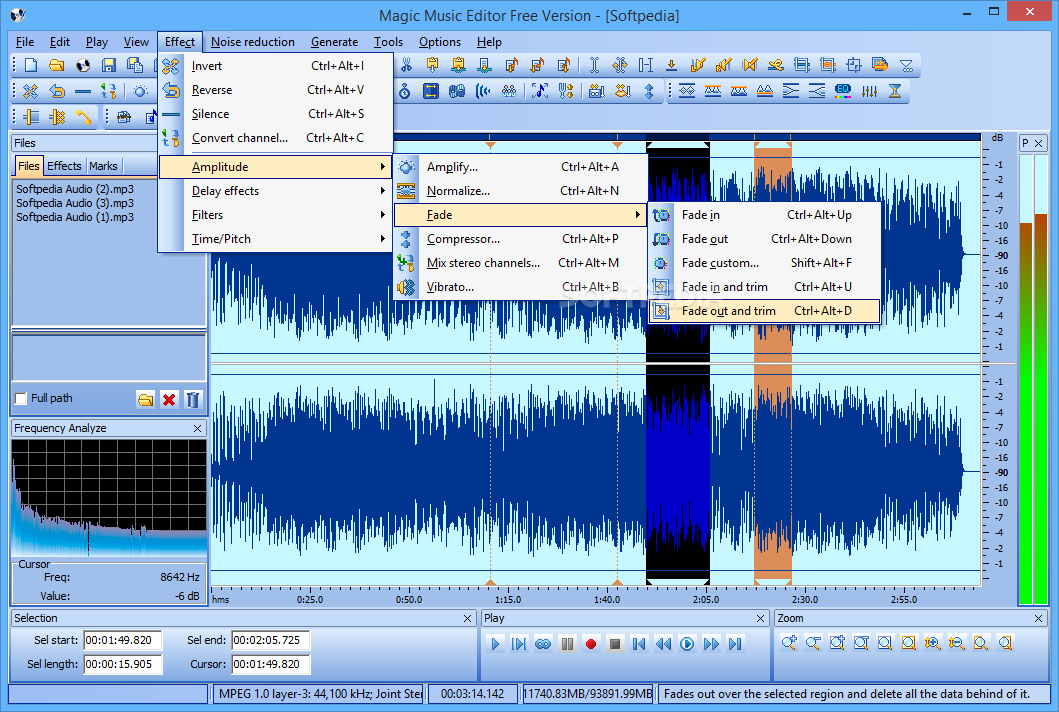Click the I-beam select tool icon

tap(594, 65)
